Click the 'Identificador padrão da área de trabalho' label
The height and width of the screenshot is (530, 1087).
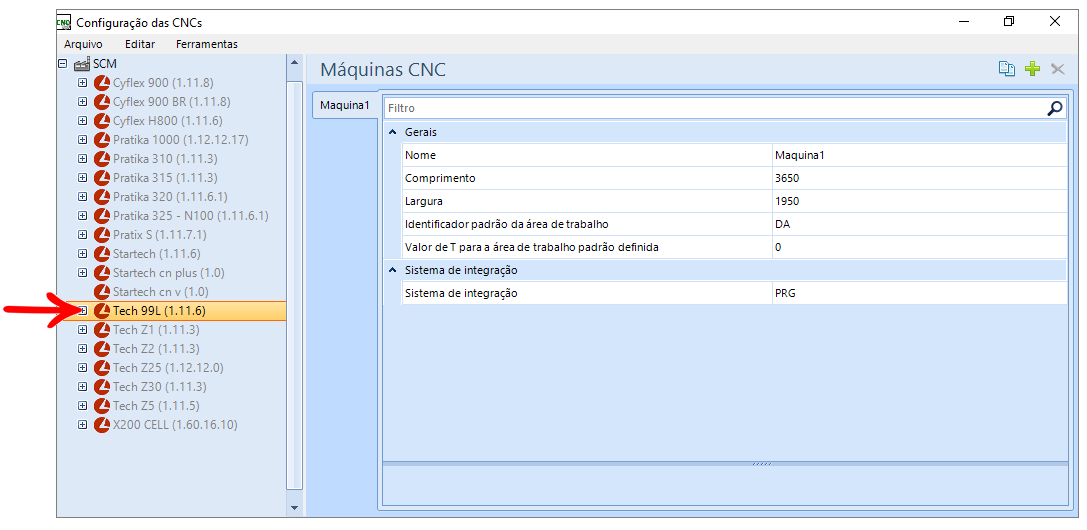[x=507, y=224]
